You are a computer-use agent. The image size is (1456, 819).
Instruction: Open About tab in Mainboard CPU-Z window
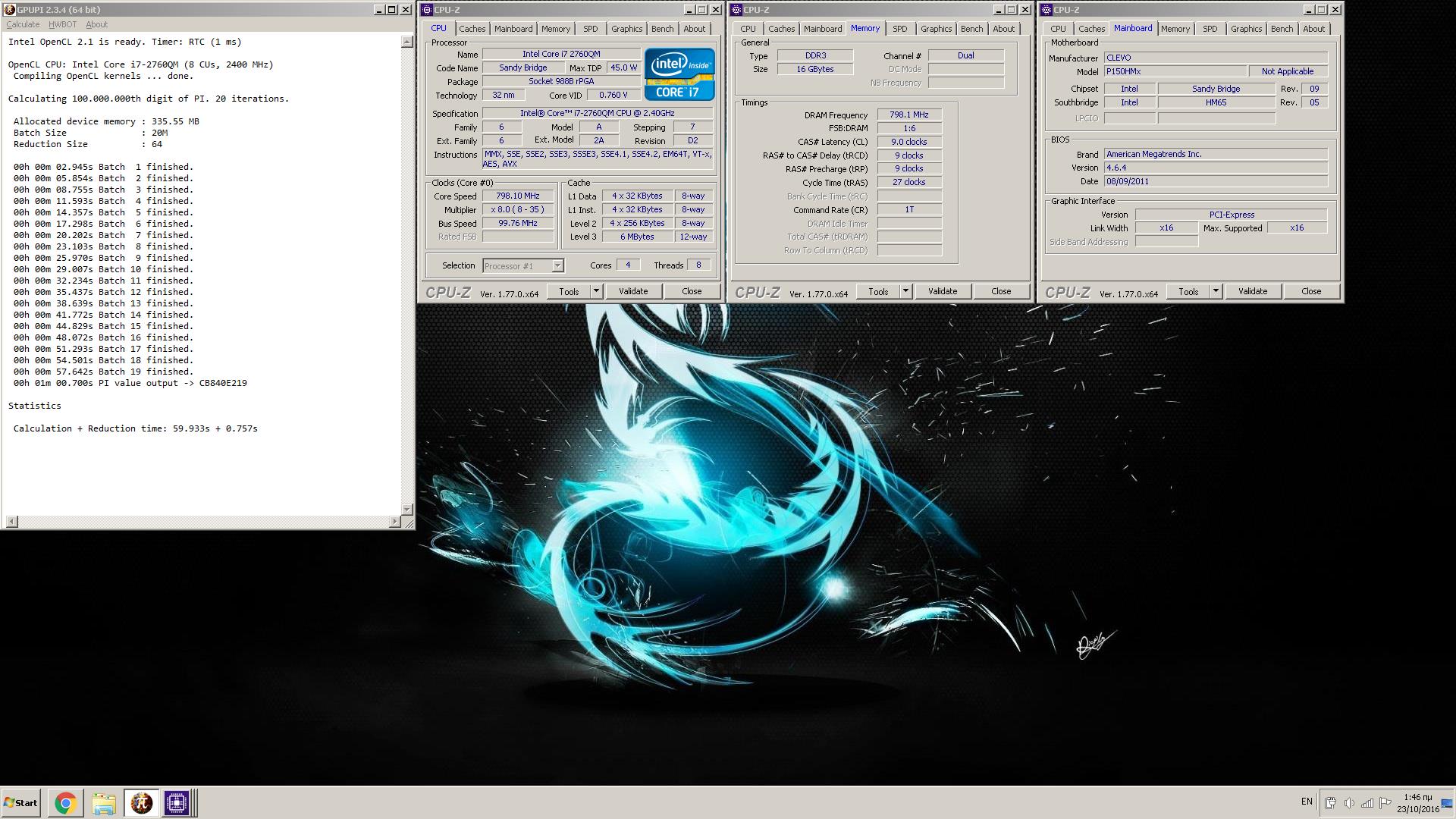point(1314,29)
